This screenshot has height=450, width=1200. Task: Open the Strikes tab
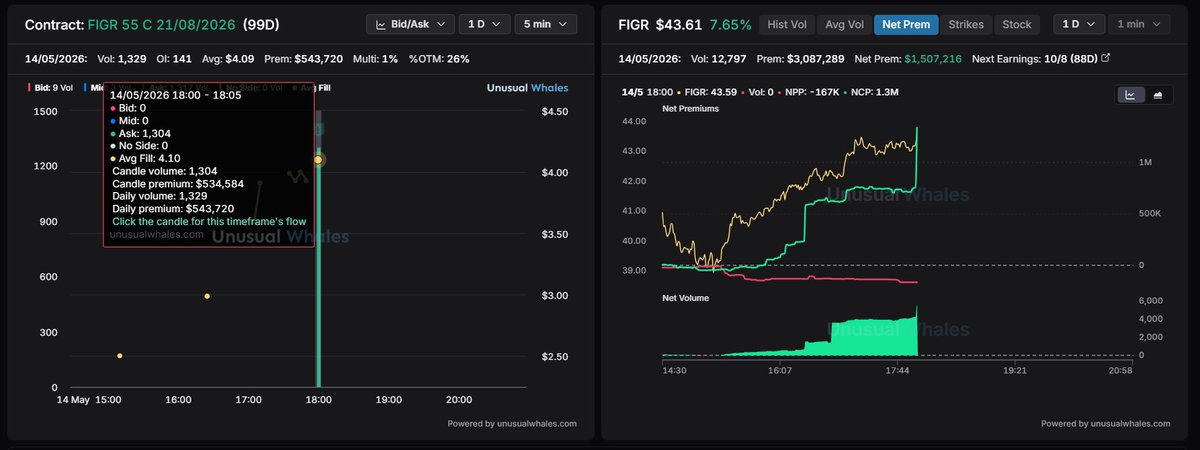pyautogui.click(x=965, y=24)
